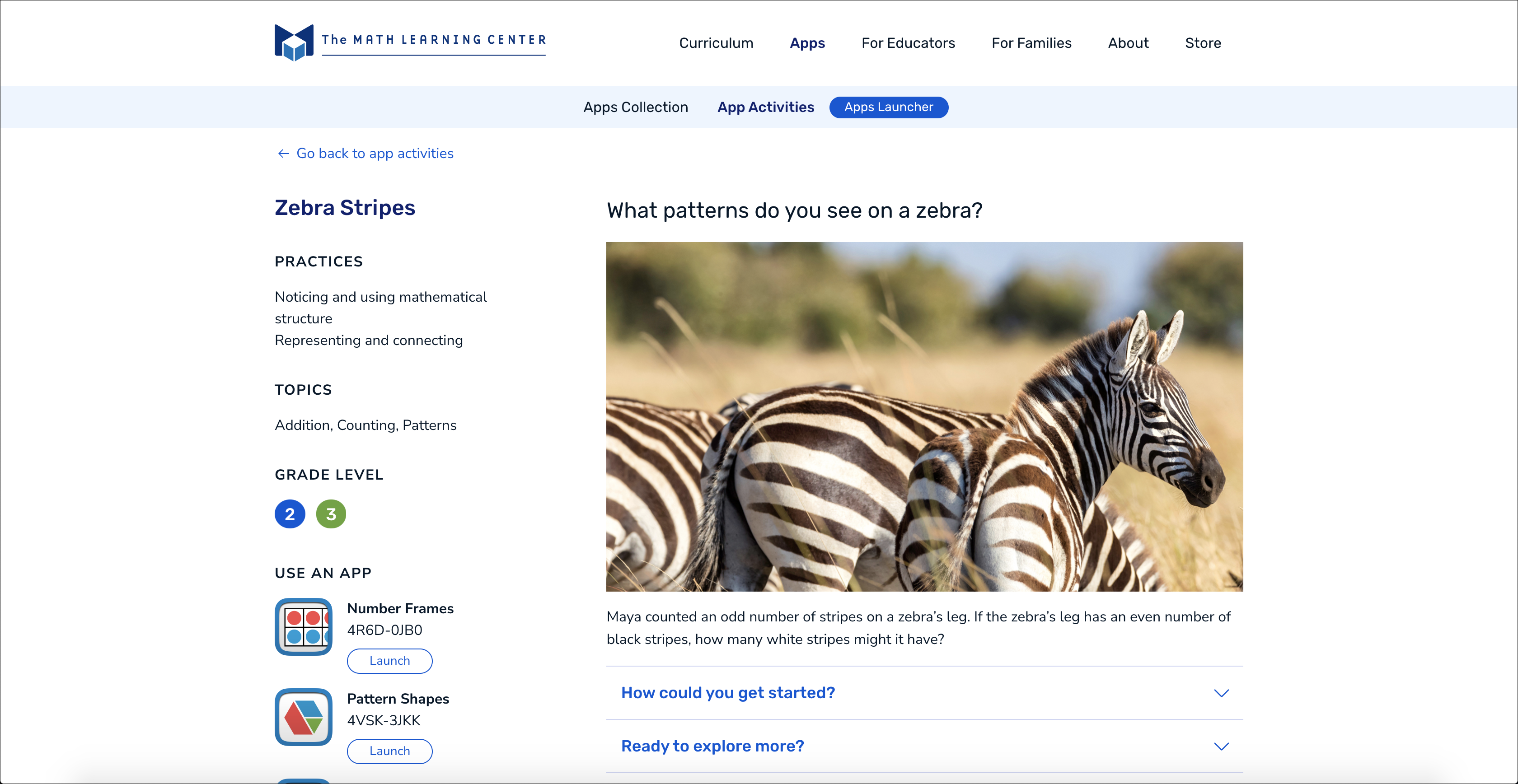Switch to the App Activities tab
This screenshot has width=1518, height=784.
click(765, 107)
